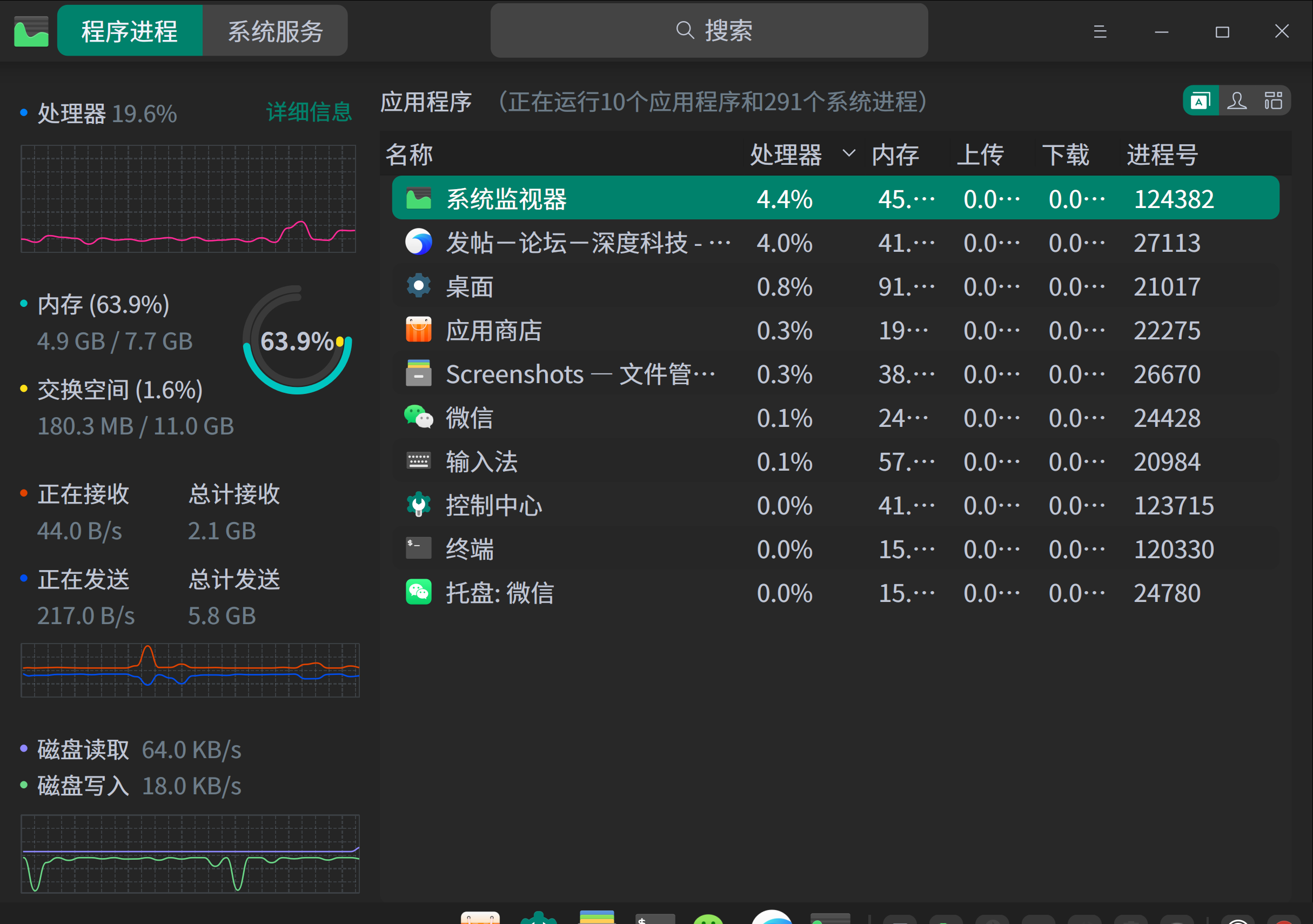
Task: Open 详细信息 link next to processor
Action: [x=309, y=112]
